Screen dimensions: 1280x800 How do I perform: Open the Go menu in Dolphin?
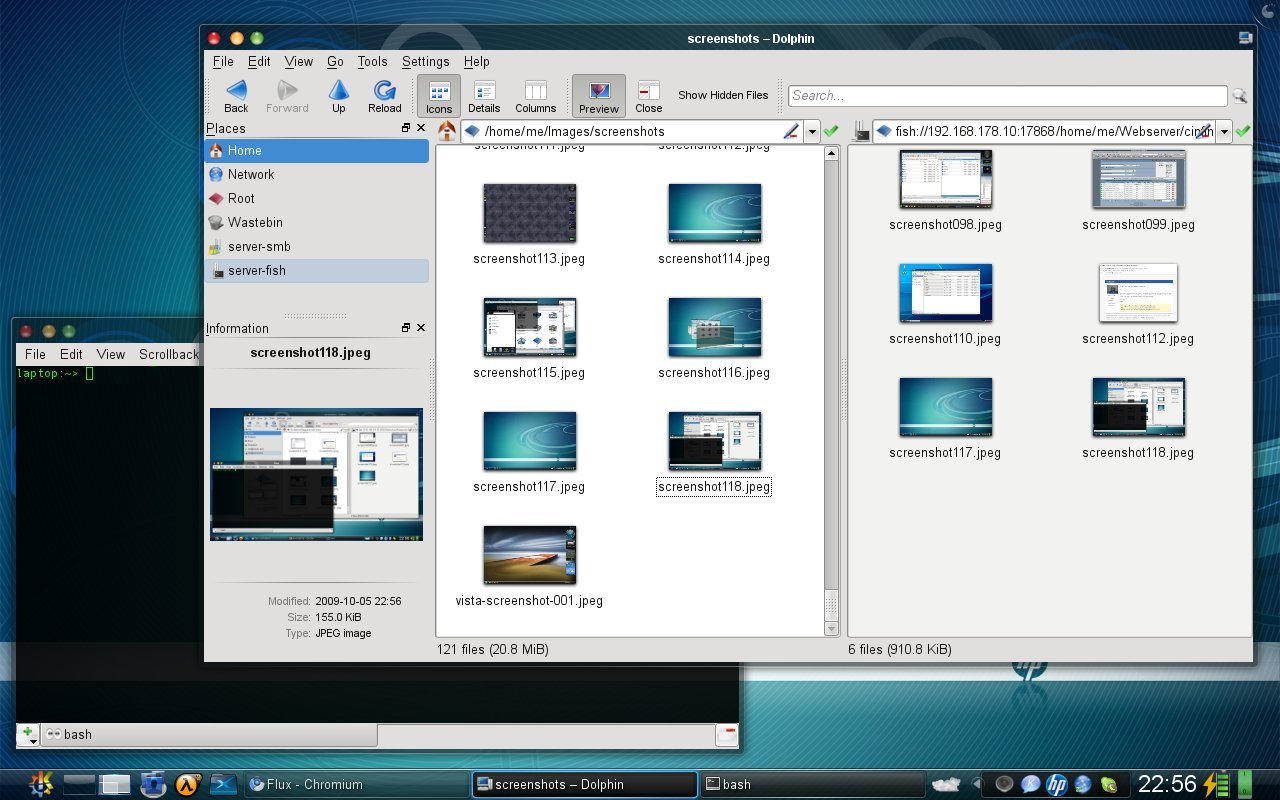[x=335, y=61]
